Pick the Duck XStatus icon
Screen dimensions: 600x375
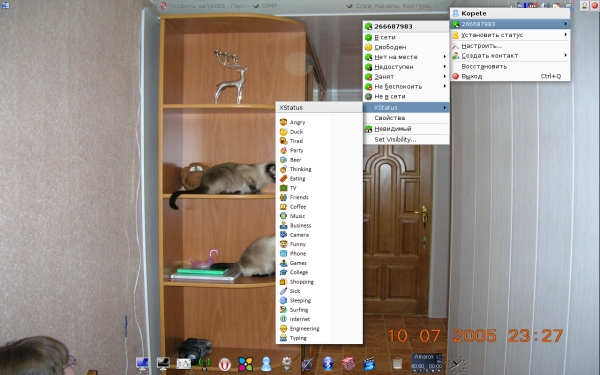283,132
